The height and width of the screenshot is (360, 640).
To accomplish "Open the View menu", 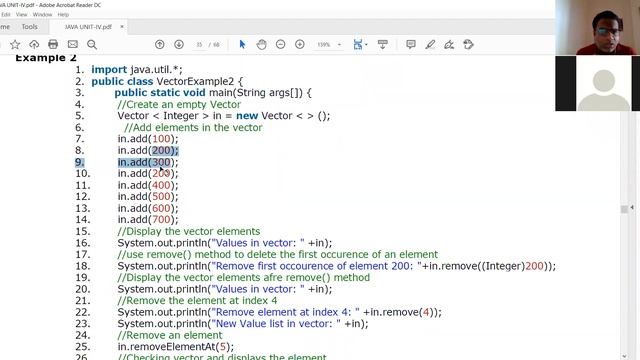I will point(21,15).
